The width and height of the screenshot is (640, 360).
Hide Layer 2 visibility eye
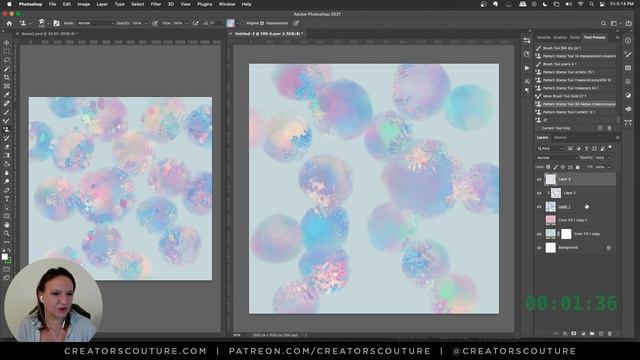pyautogui.click(x=539, y=193)
